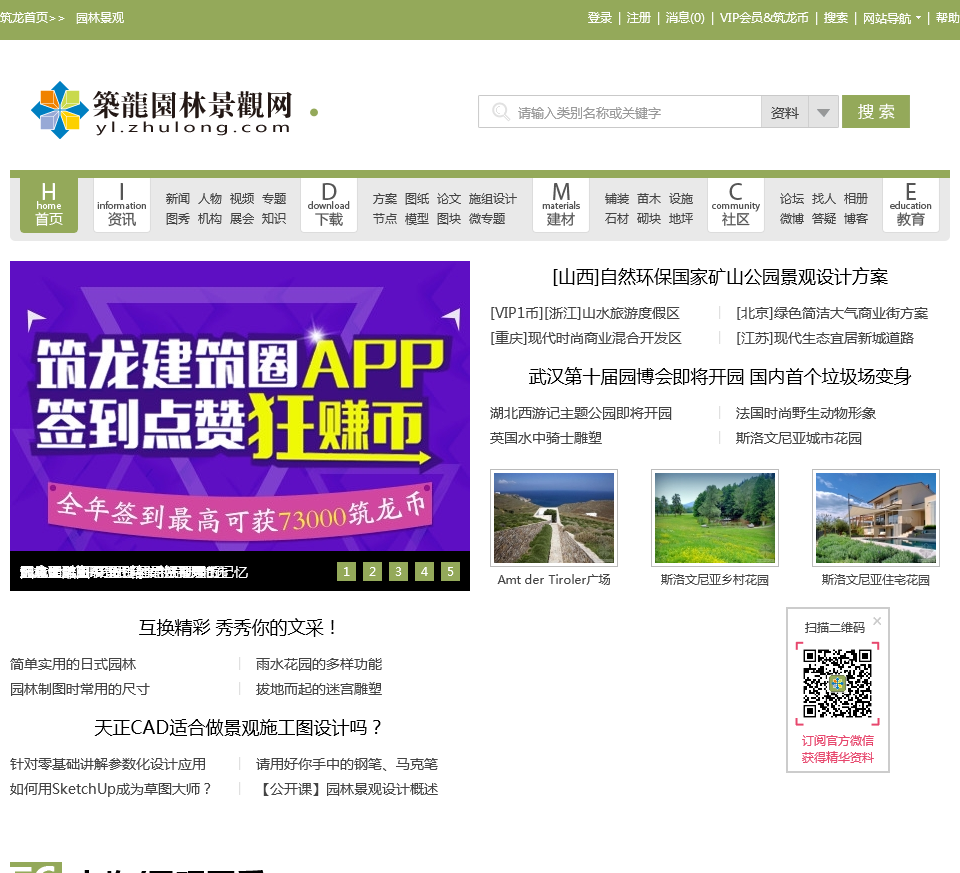The image size is (960, 873).
Task: Open the 教育 education tab
Action: (x=910, y=204)
